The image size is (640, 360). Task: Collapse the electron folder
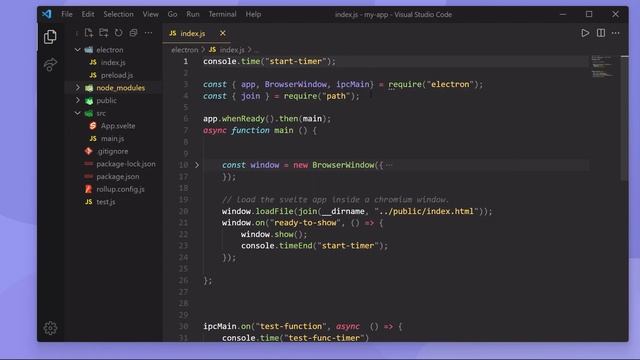[x=78, y=49]
